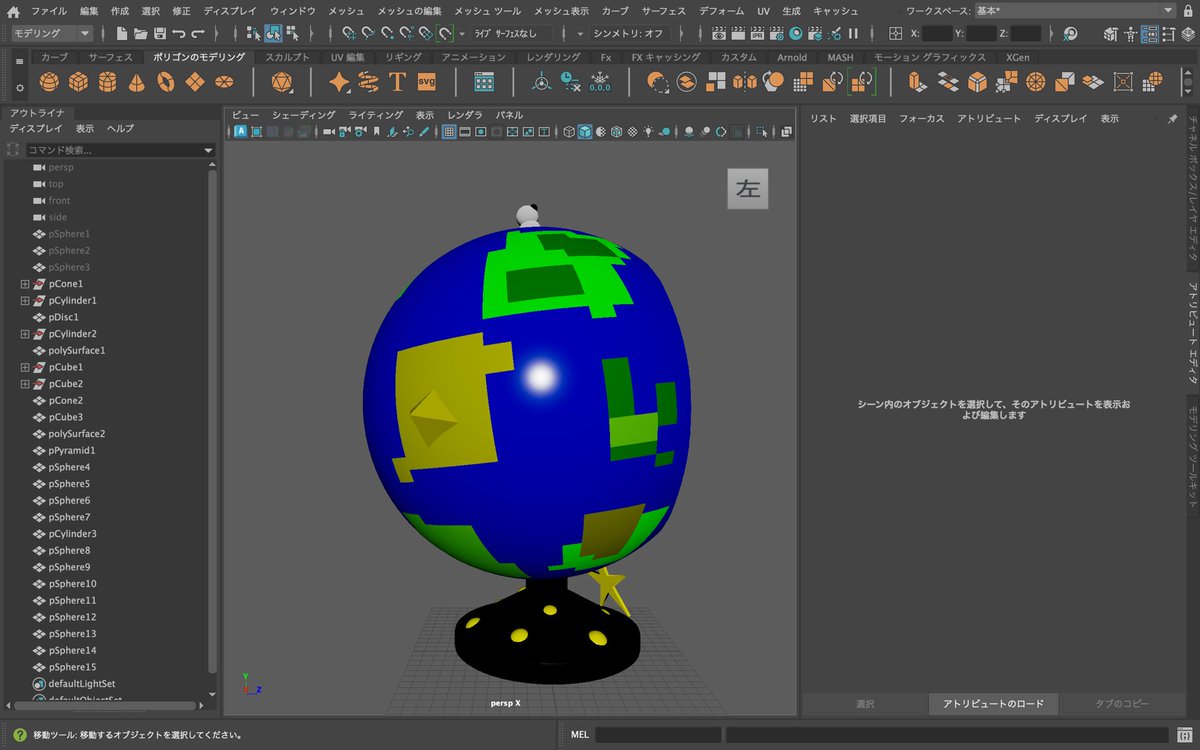Switch to the Arnold shelf tab
Image resolution: width=1200 pixels, height=750 pixels.
point(792,57)
